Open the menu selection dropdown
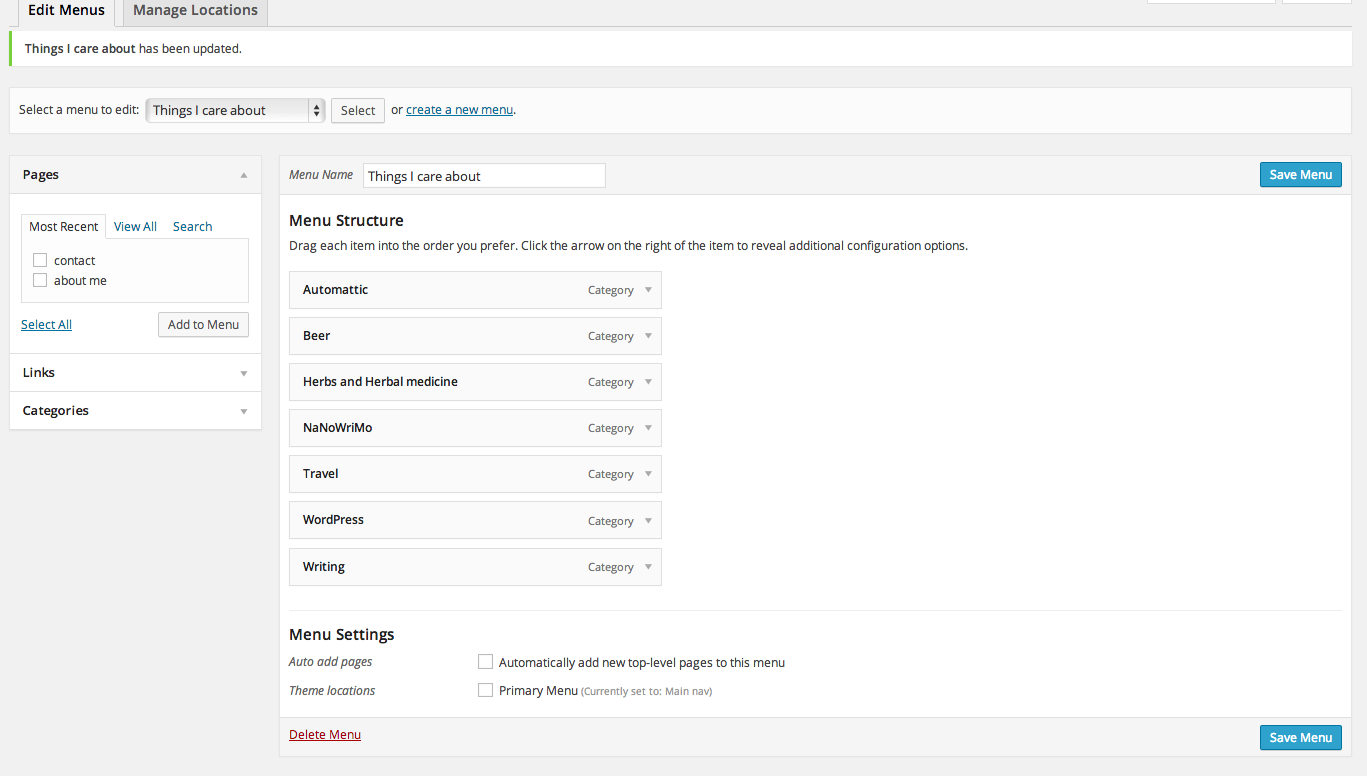The width and height of the screenshot is (1367, 776). pos(235,111)
